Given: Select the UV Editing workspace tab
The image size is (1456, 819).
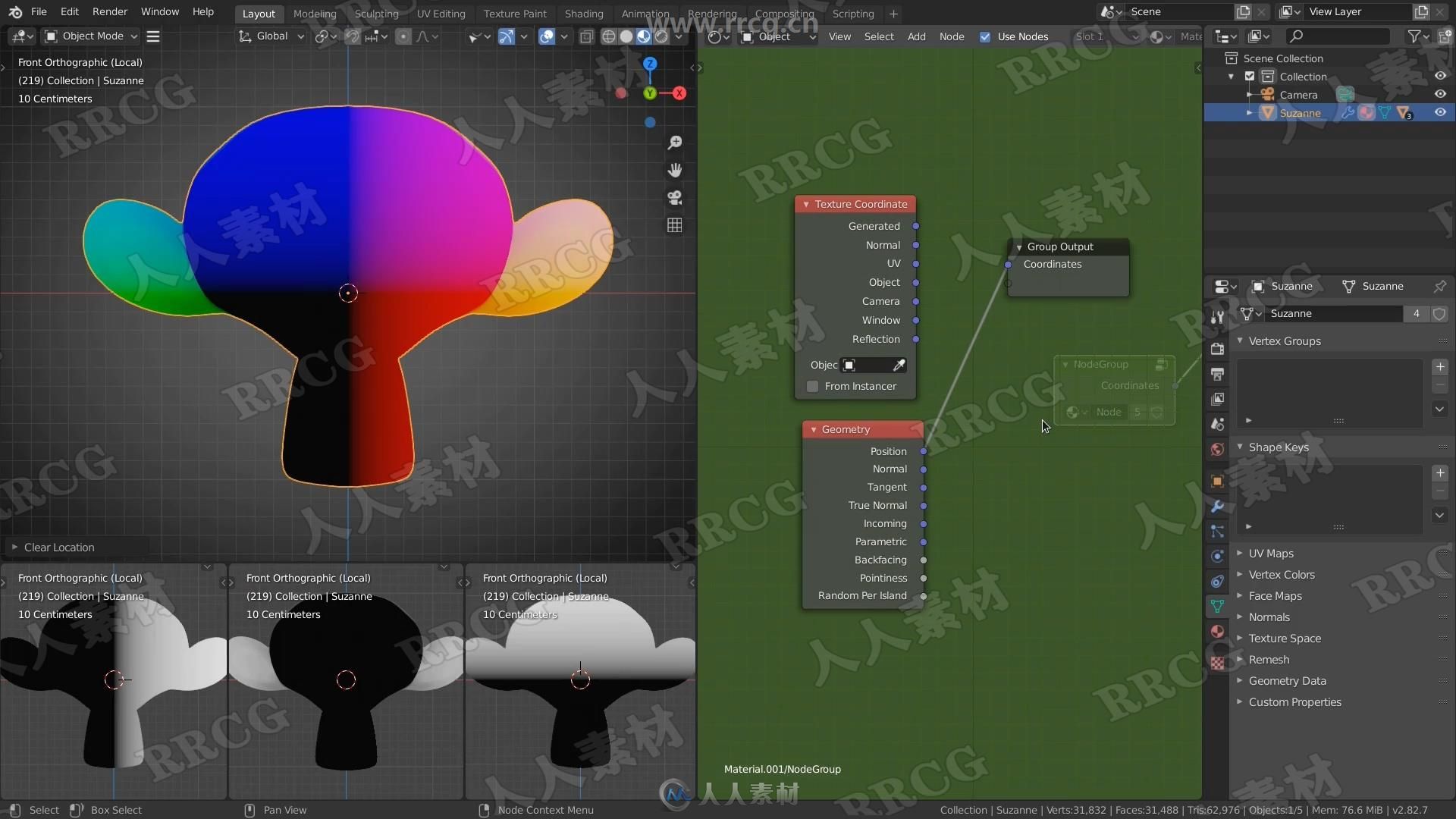Looking at the screenshot, I should (x=441, y=13).
